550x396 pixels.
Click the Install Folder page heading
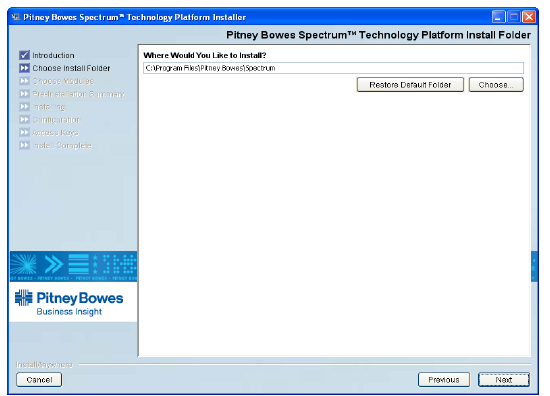[x=378, y=35]
